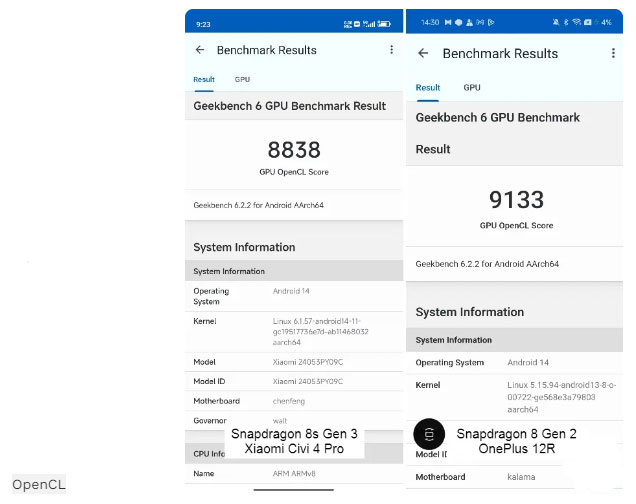Image resolution: width=636 pixels, height=504 pixels.
Task: Click battery icon in left status bar
Action: click(x=384, y=24)
